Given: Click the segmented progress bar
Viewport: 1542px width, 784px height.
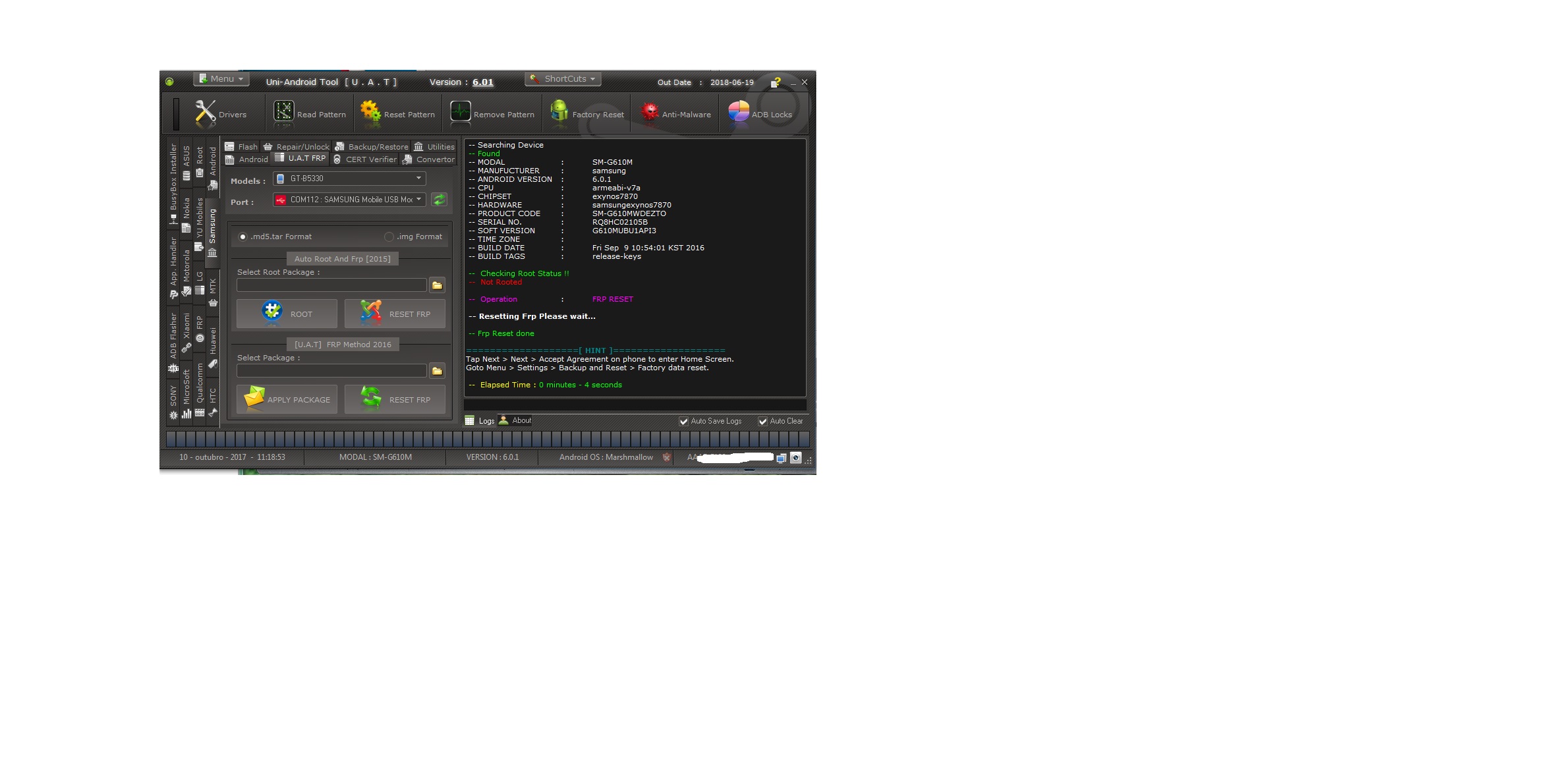Looking at the screenshot, I should click(488, 439).
